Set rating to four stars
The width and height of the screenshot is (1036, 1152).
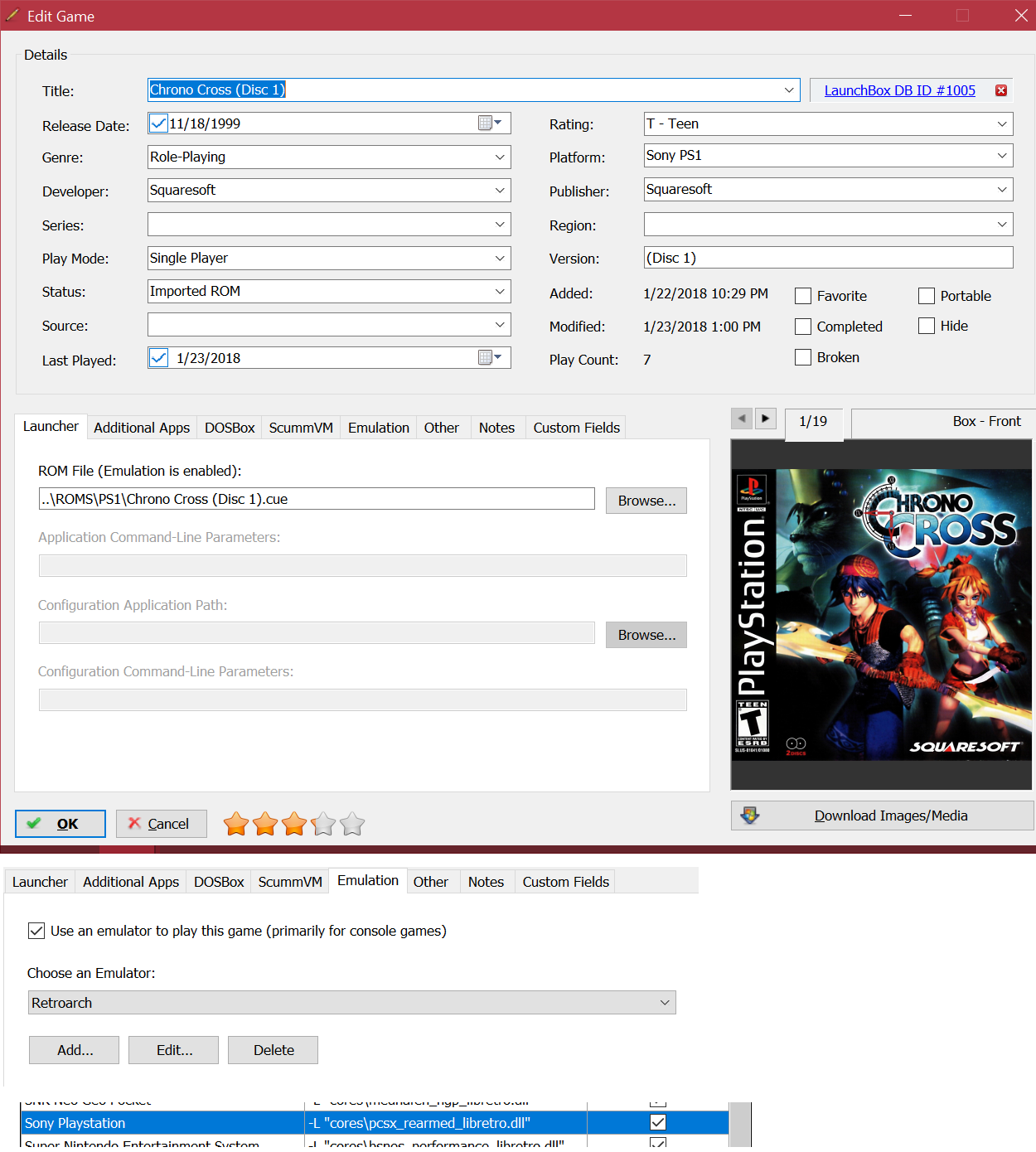pyautogui.click(x=323, y=824)
